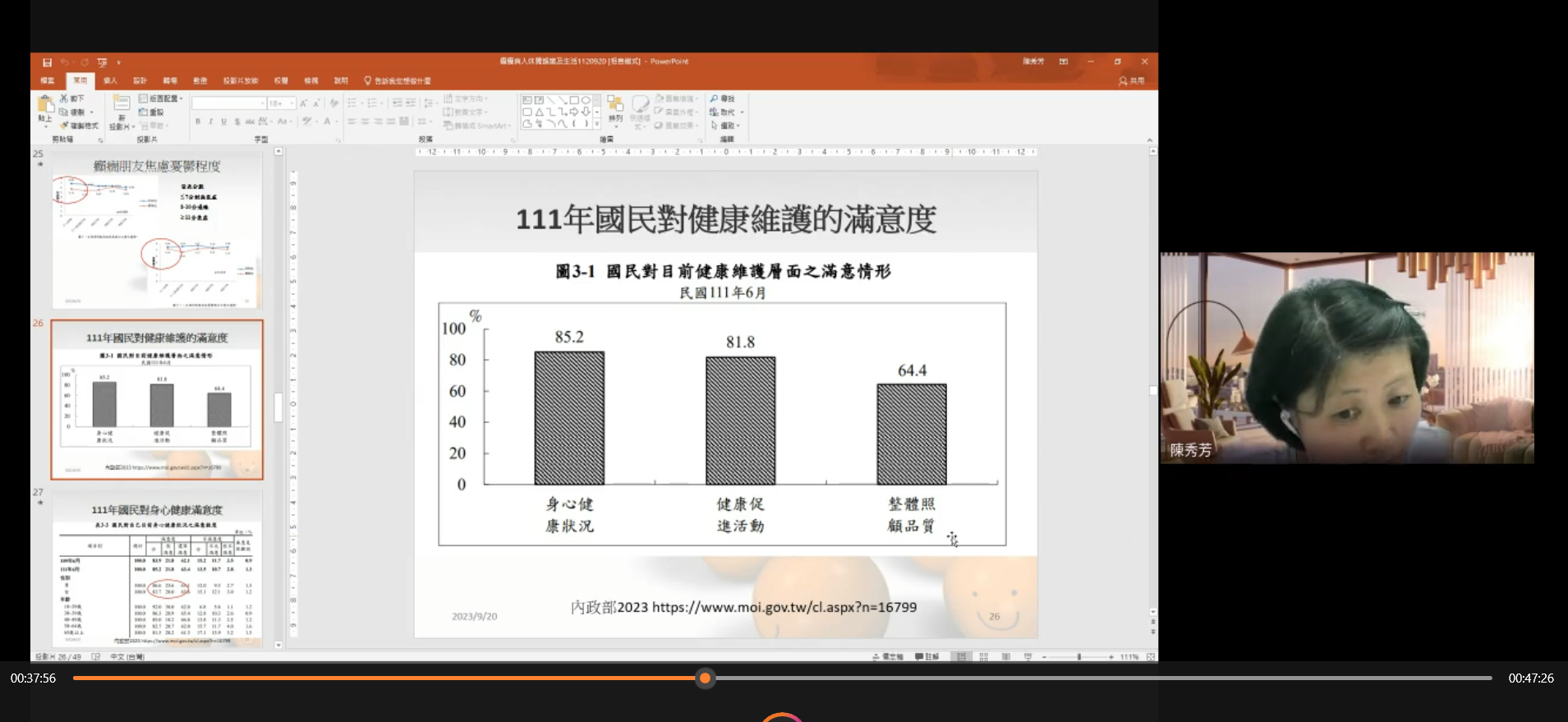Open the Change Case Aa dropdown
This screenshot has width=1568, height=722.
pos(283,122)
